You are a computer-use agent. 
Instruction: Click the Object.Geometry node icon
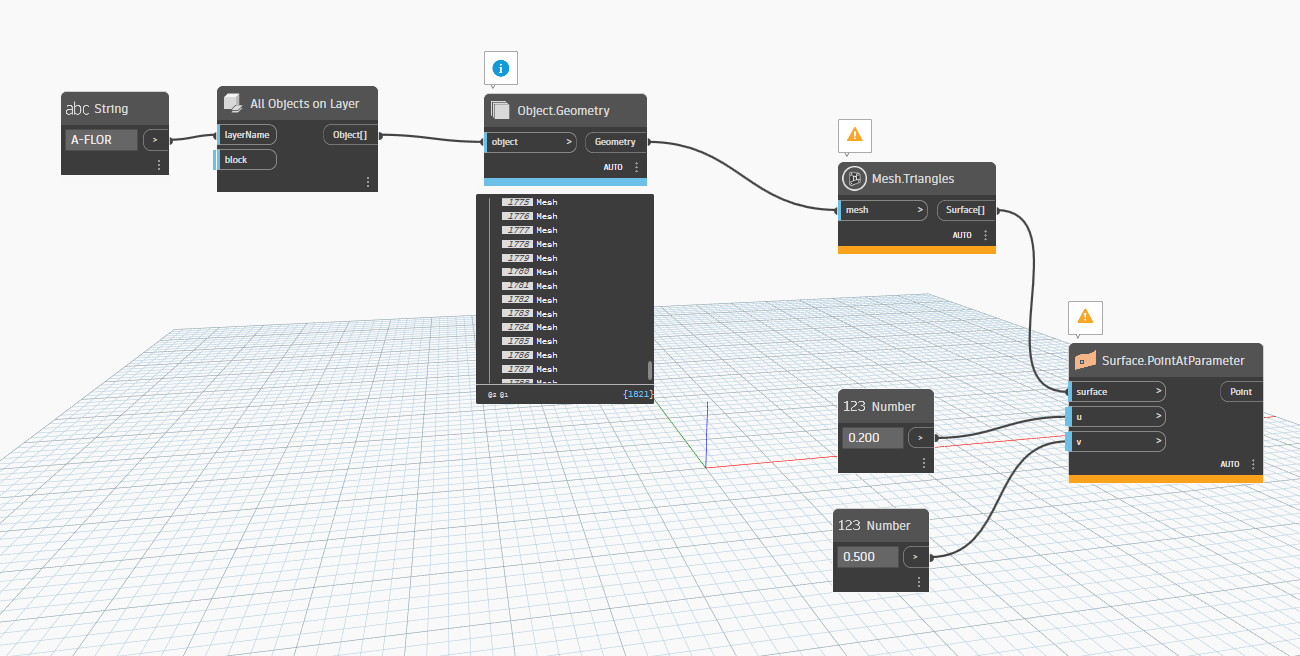click(501, 110)
